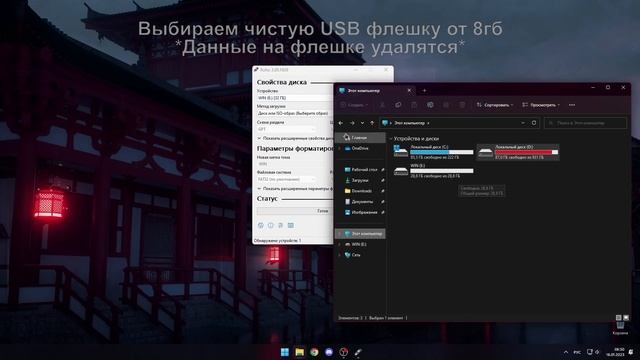Open the three-dots See more menu in Explorer

572,105
